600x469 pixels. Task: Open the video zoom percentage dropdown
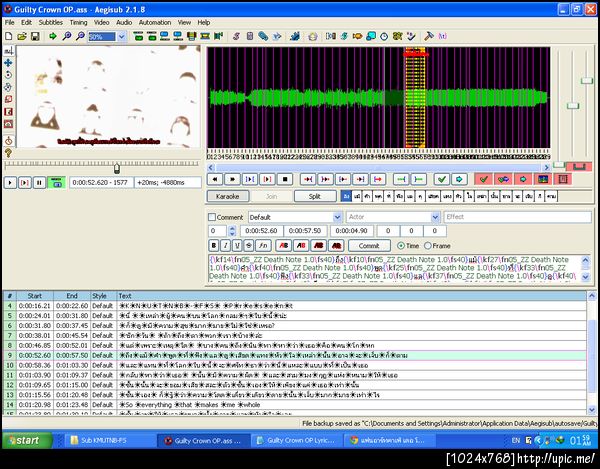click(x=122, y=37)
